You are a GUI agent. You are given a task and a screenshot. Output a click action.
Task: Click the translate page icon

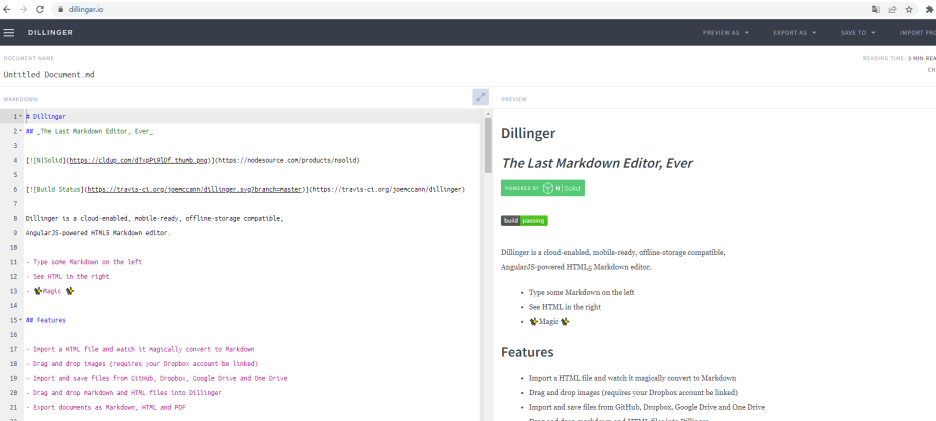[876, 9]
